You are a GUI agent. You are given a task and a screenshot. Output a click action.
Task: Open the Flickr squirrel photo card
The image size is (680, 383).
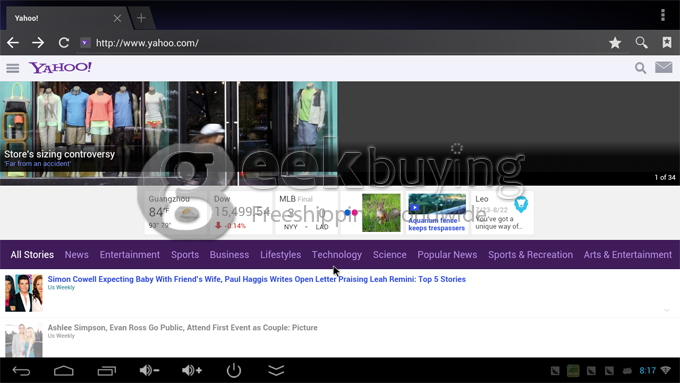pyautogui.click(x=371, y=213)
